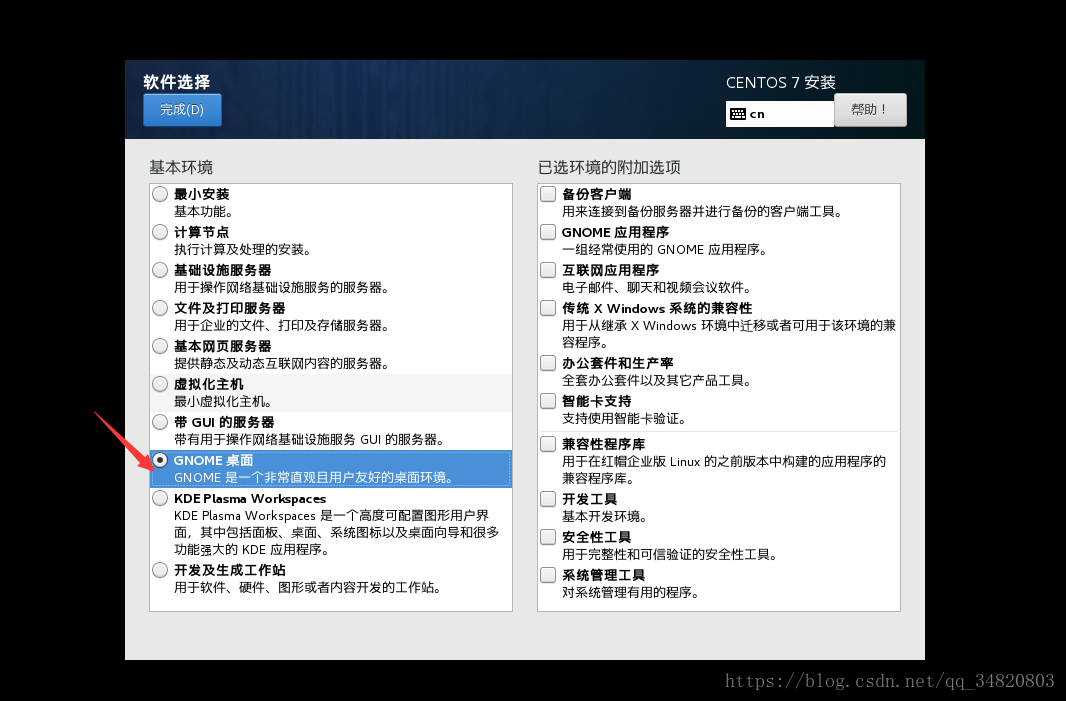The width and height of the screenshot is (1066, 701).
Task: Choose the 基础设施服务器 environment radio
Action: pos(160,270)
